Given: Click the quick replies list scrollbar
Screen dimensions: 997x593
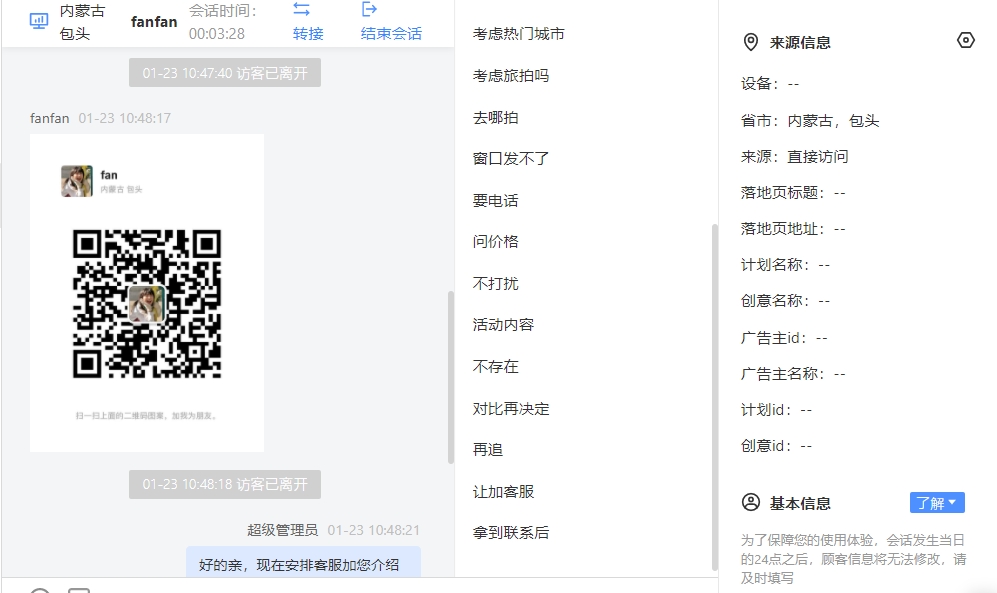Looking at the screenshot, I should click(715, 397).
